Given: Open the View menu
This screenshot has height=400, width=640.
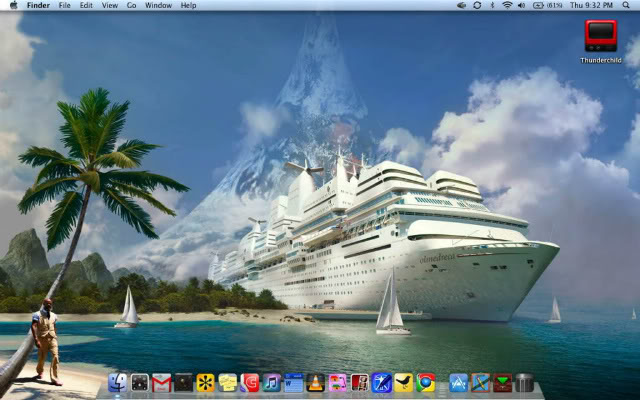Looking at the screenshot, I should click(x=109, y=5).
